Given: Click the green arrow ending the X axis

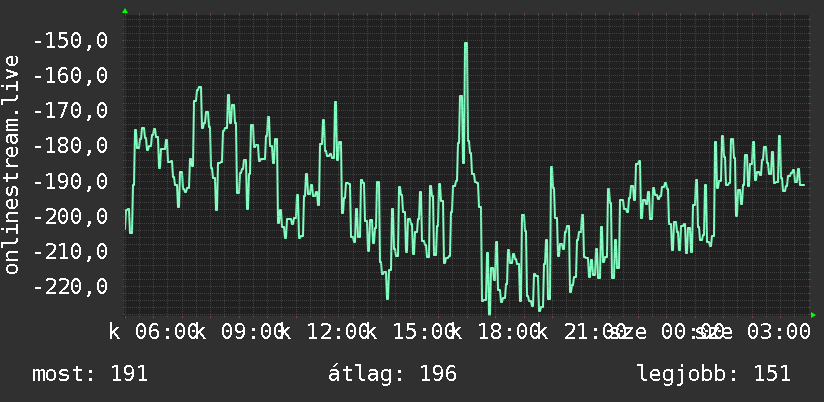Looking at the screenshot, I should 813,315.
